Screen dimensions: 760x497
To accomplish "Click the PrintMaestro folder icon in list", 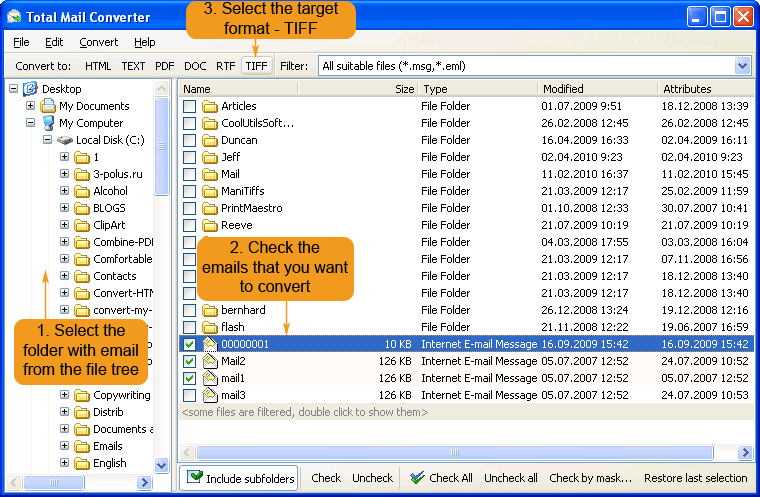I will (210, 208).
